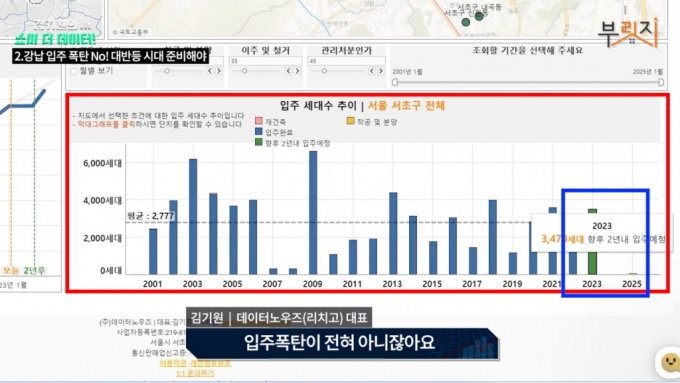This screenshot has height=383, width=680.
Task: Click the pink 재건축 legend swatch
Action: pyautogui.click(x=258, y=121)
